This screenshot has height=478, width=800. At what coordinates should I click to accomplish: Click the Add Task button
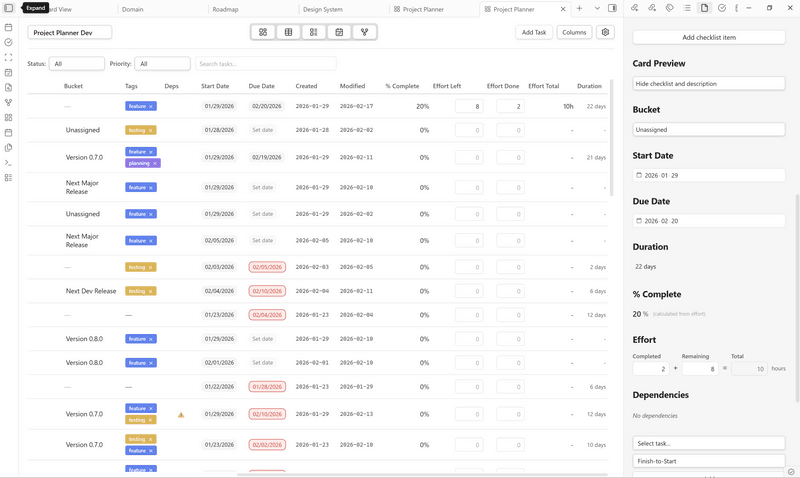(x=534, y=32)
